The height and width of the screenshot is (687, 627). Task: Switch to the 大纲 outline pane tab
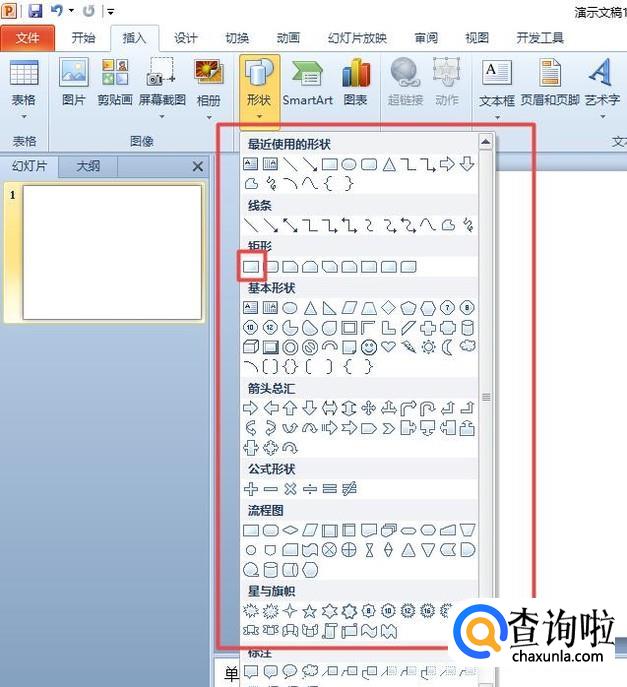click(x=88, y=167)
